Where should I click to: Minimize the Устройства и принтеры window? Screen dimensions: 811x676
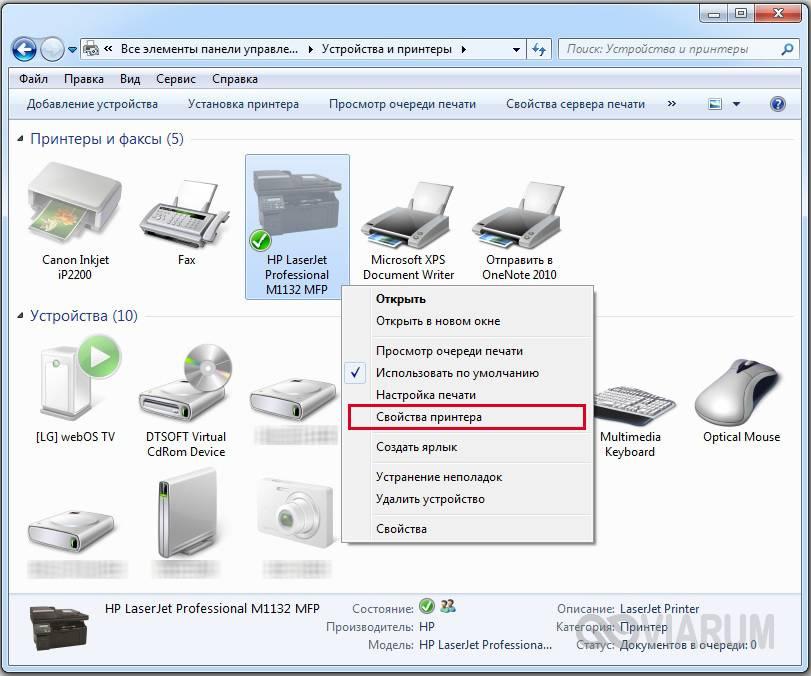[713, 14]
